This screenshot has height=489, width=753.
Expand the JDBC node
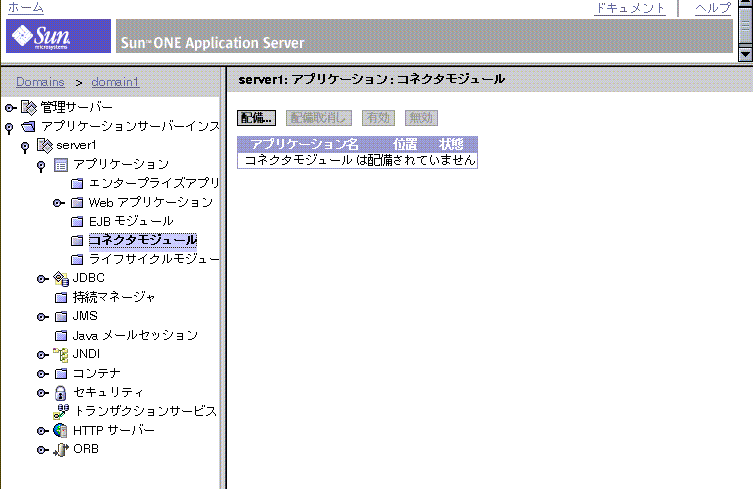tap(43, 279)
